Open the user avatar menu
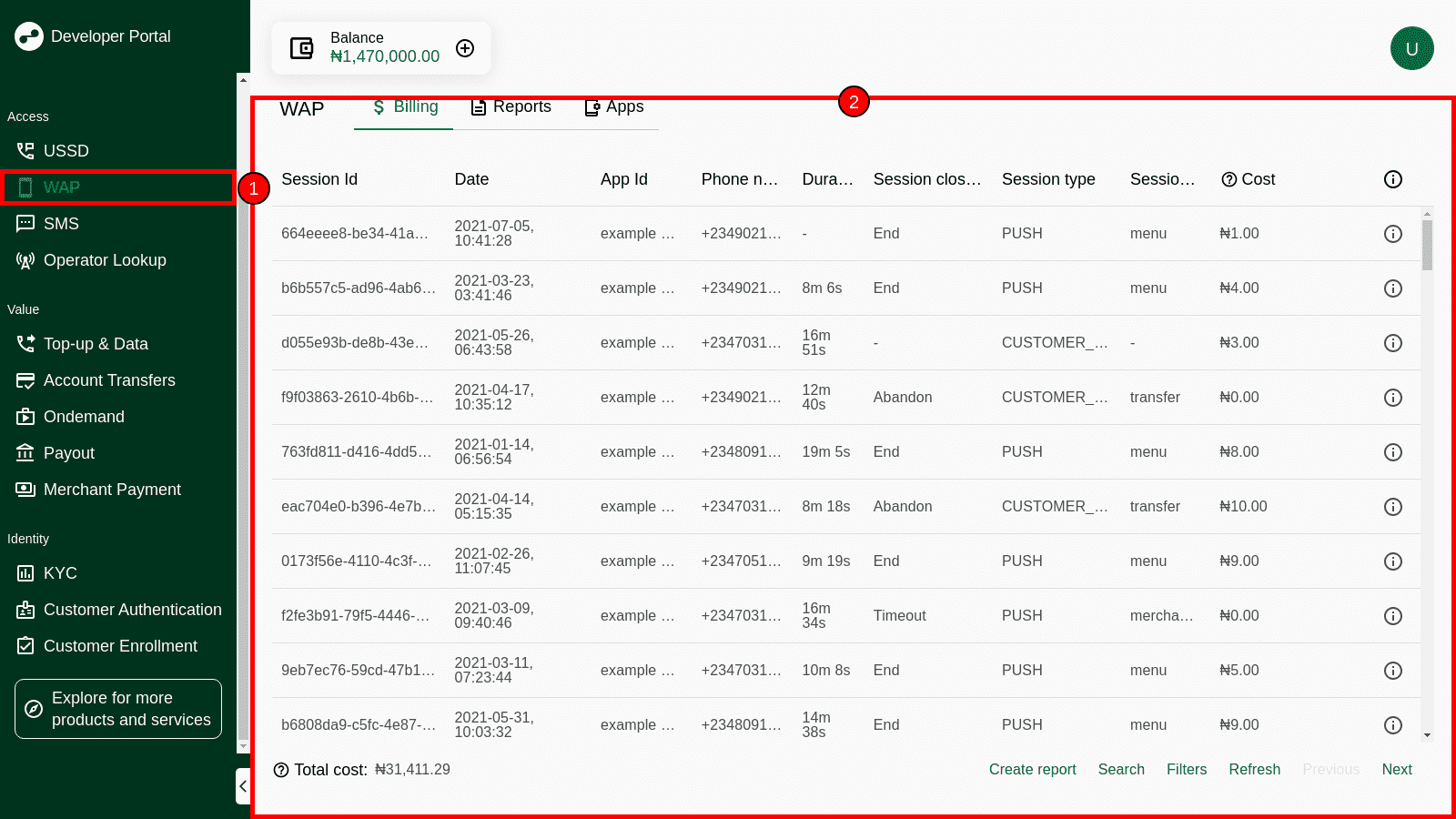The image size is (1456, 819). tap(1411, 48)
